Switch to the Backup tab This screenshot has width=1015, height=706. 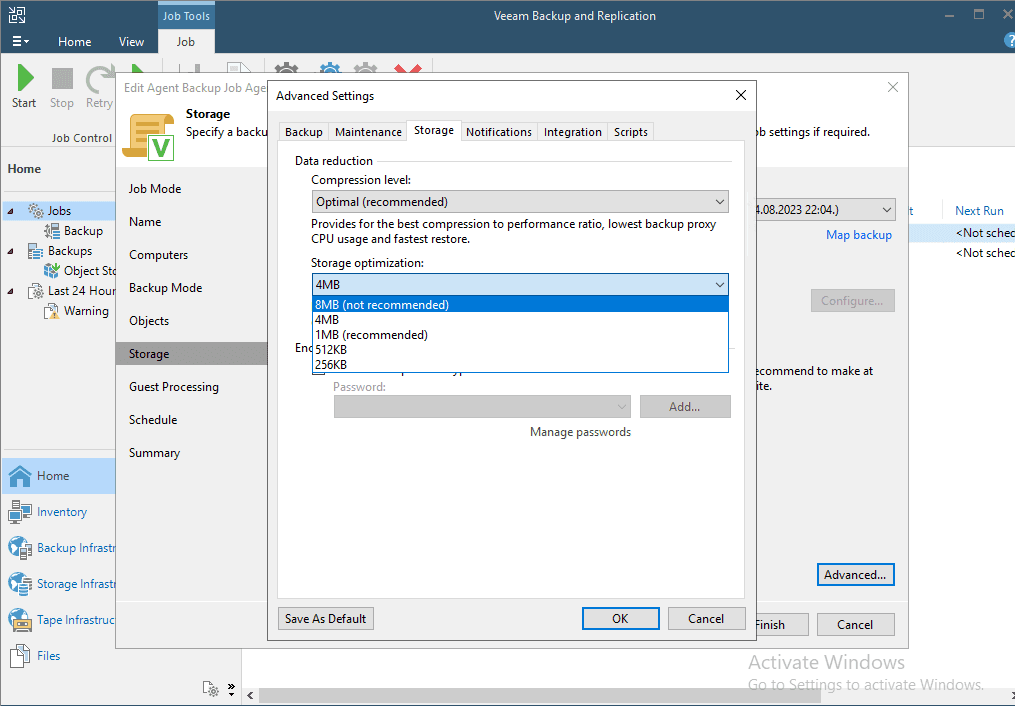coord(304,132)
